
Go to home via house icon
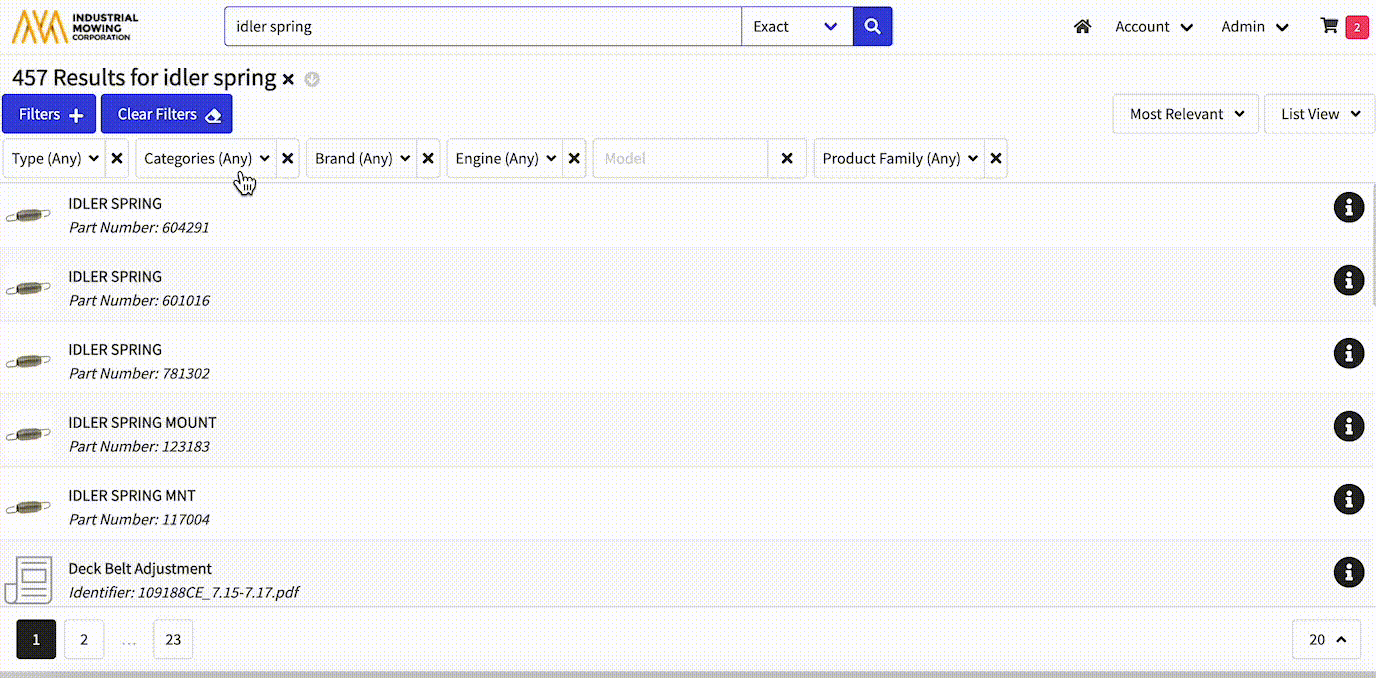[1082, 27]
